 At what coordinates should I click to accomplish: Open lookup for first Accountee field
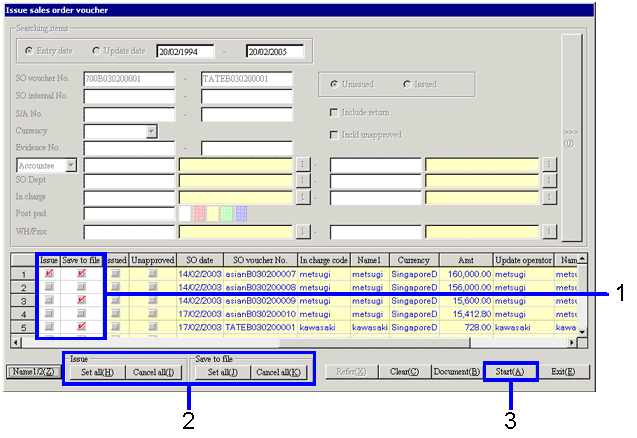tap(303, 164)
